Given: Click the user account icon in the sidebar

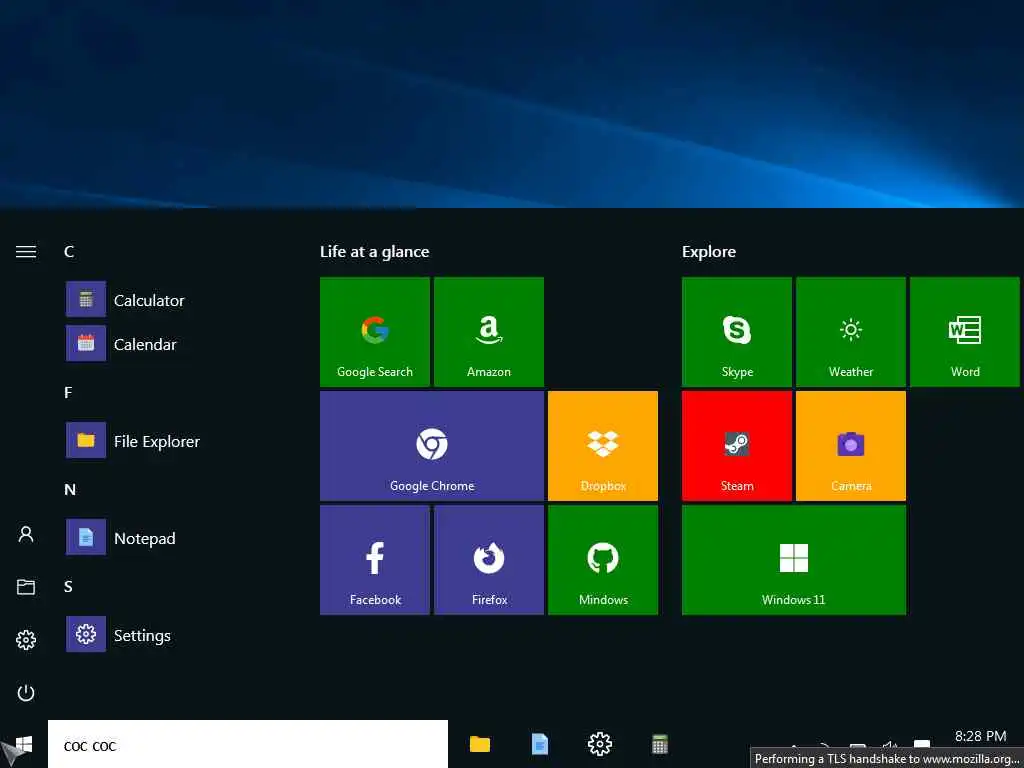Looking at the screenshot, I should 26,535.
